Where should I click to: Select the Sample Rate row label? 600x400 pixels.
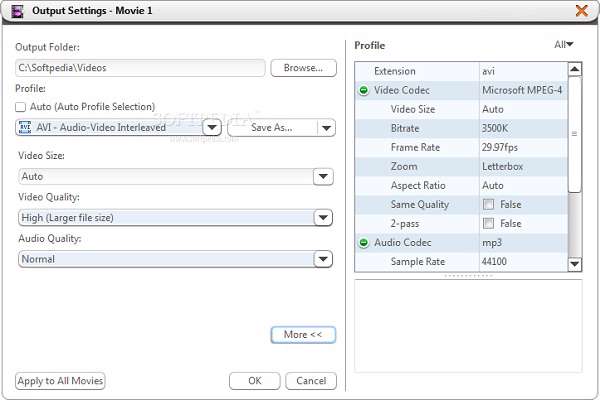click(x=417, y=262)
